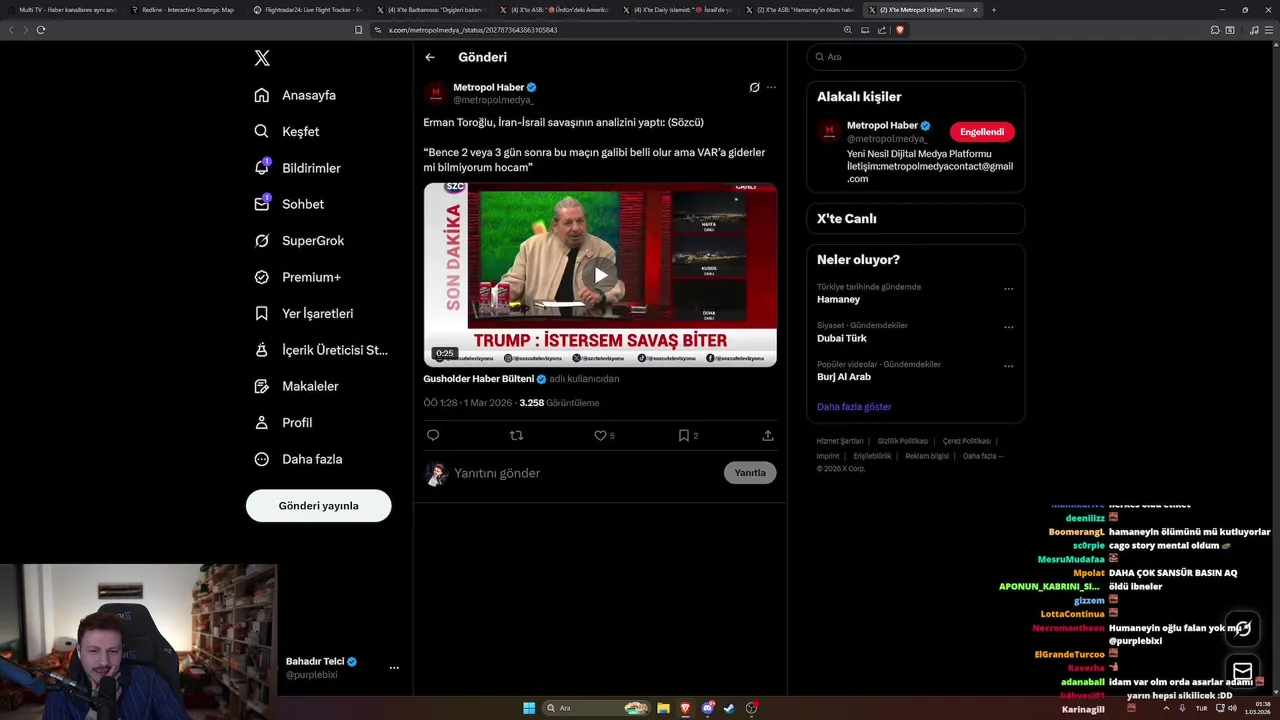Reload the page
The height and width of the screenshot is (720, 1280).
[x=41, y=30]
